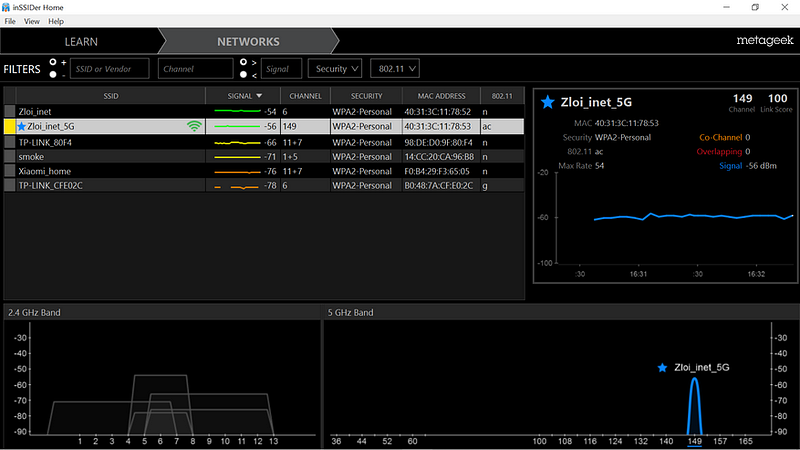Image resolution: width=800 pixels, height=450 pixels.
Task: Select the greater-than signal filter radio
Action: [243, 62]
